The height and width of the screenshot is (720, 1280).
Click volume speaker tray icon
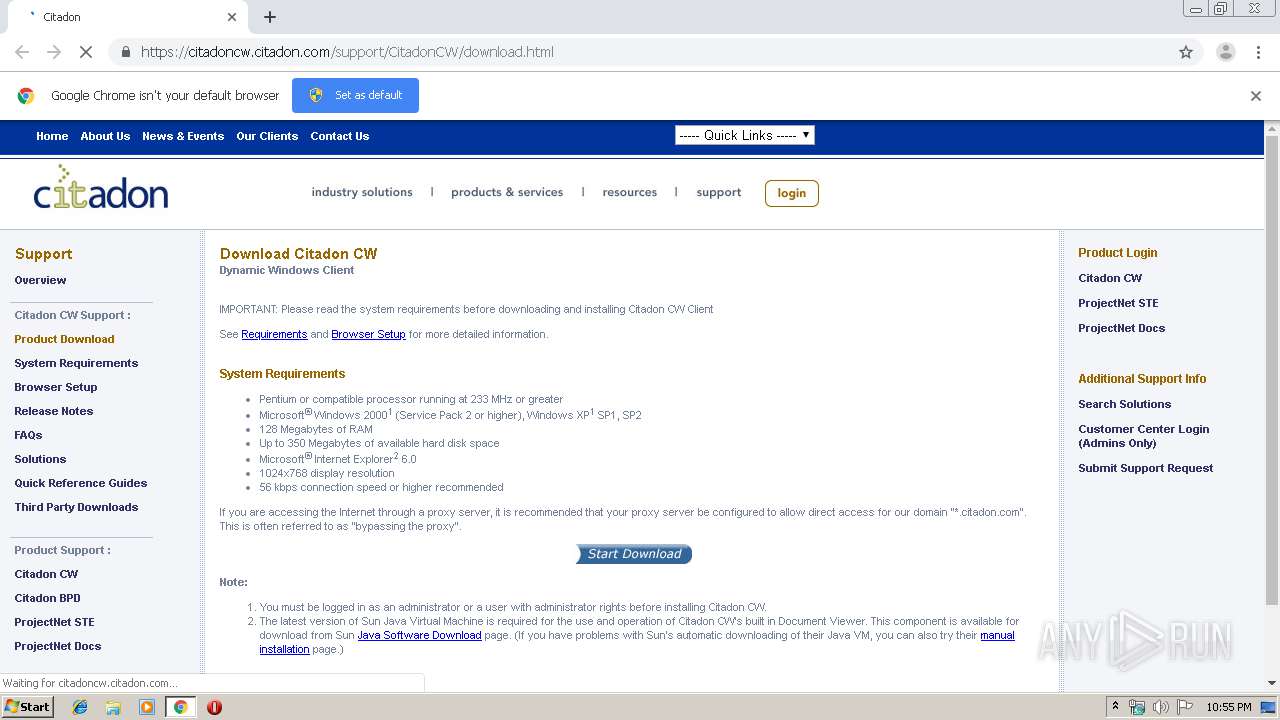1160,707
